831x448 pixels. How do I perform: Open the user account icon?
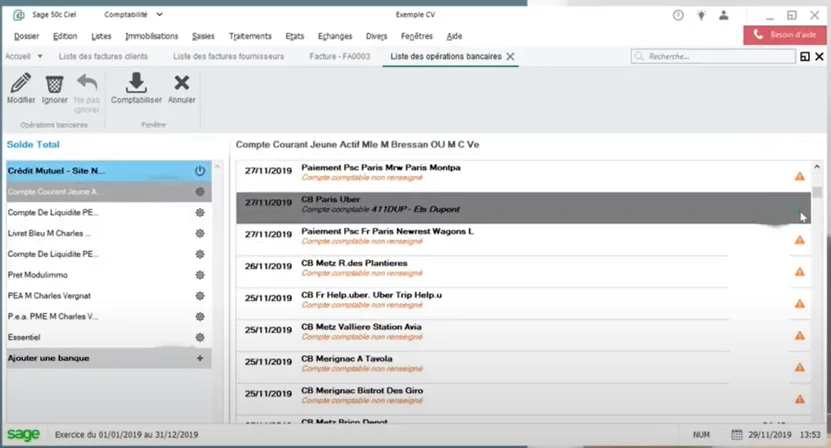point(723,15)
